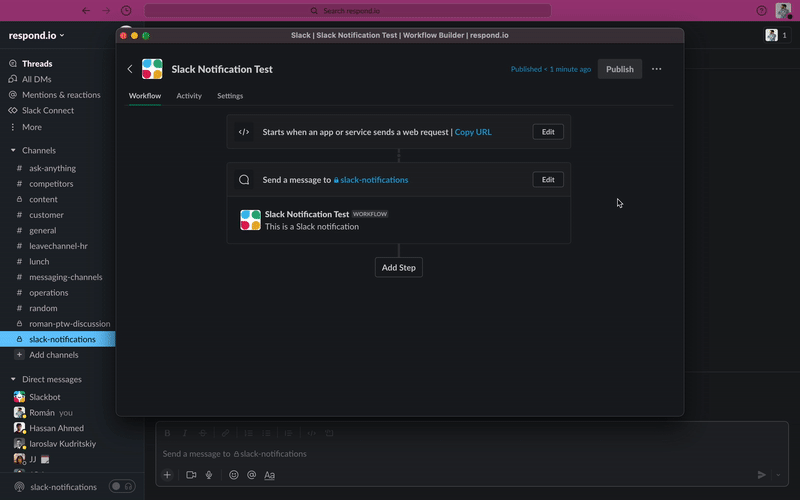The width and height of the screenshot is (800, 500).
Task: Click the Add Step button
Action: [398, 267]
